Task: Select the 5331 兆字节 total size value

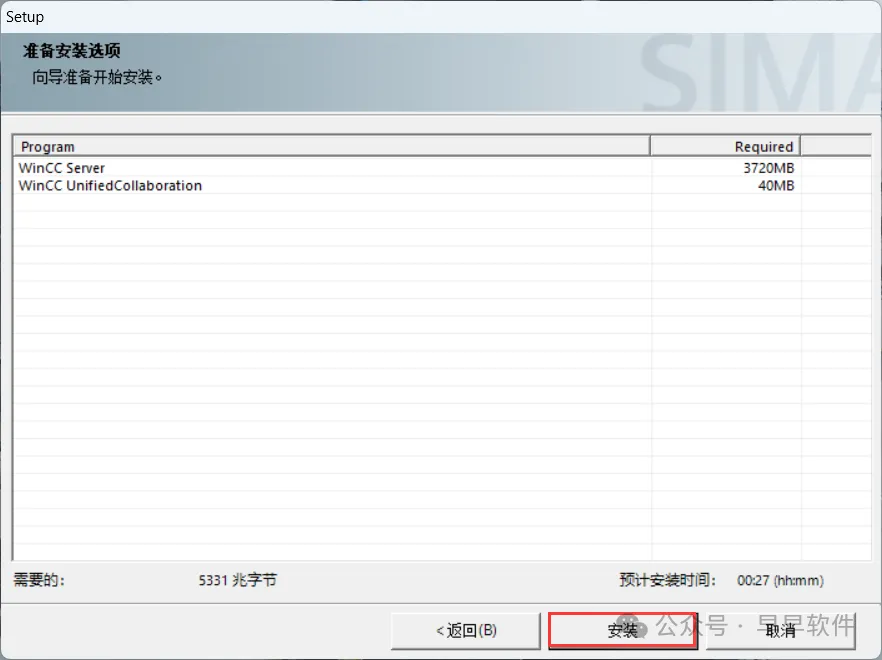Action: pos(237,580)
